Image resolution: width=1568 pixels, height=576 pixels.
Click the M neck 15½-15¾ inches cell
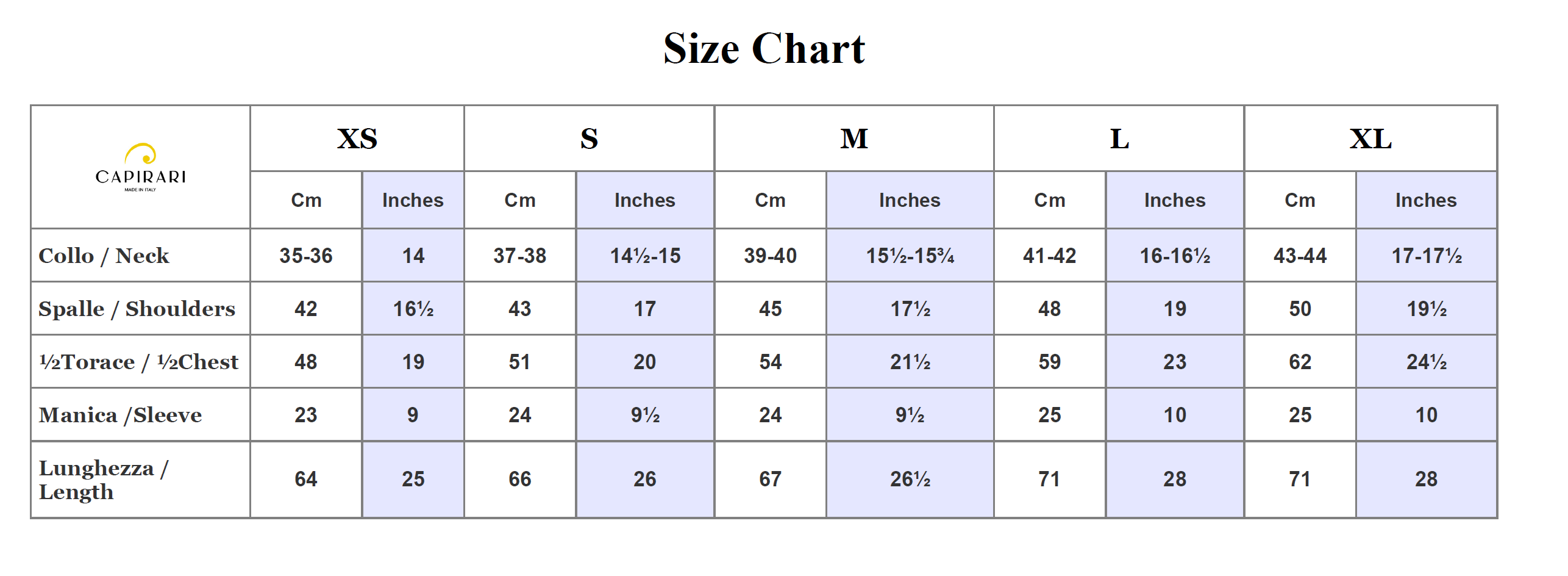910,255
